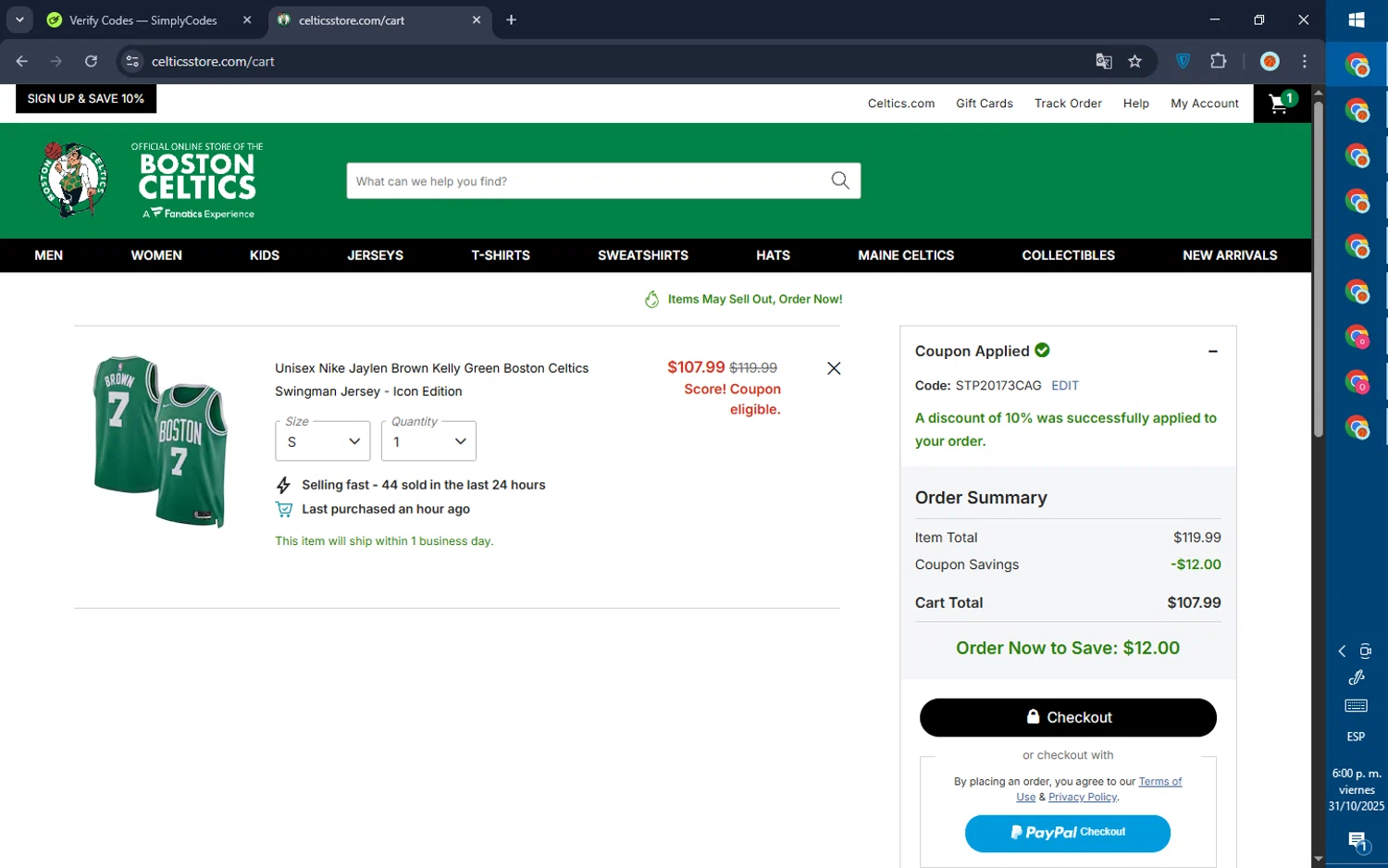1388x868 pixels.
Task: Open the Jaylen Brown Swingman Jersey product title
Action: tap(431, 379)
